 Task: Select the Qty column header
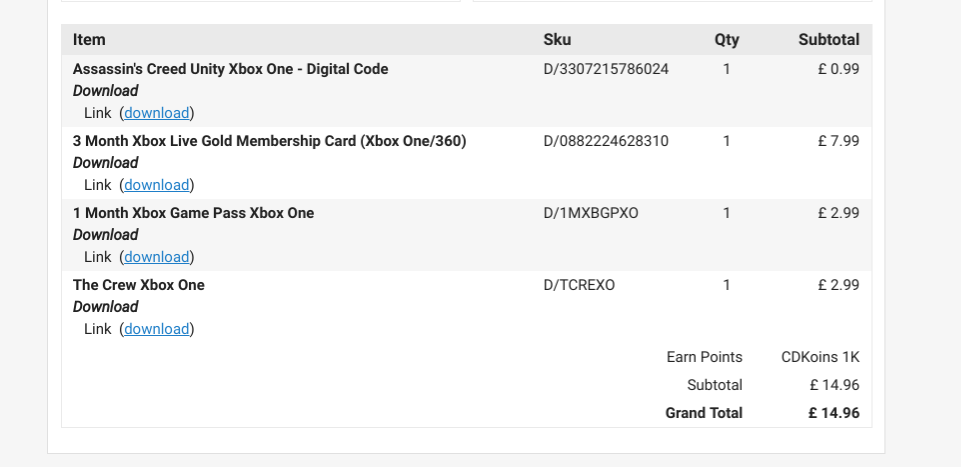tap(726, 40)
